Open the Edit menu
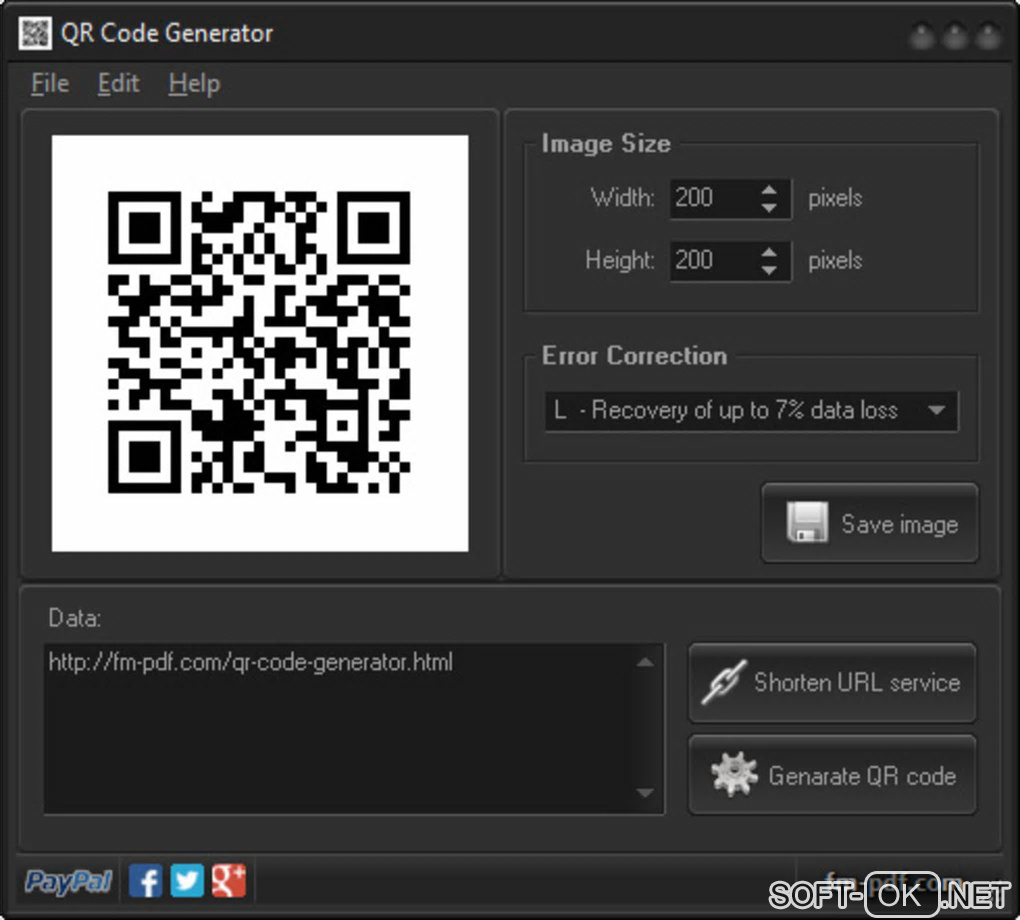Screen dimensions: 1020x920 (x=118, y=84)
